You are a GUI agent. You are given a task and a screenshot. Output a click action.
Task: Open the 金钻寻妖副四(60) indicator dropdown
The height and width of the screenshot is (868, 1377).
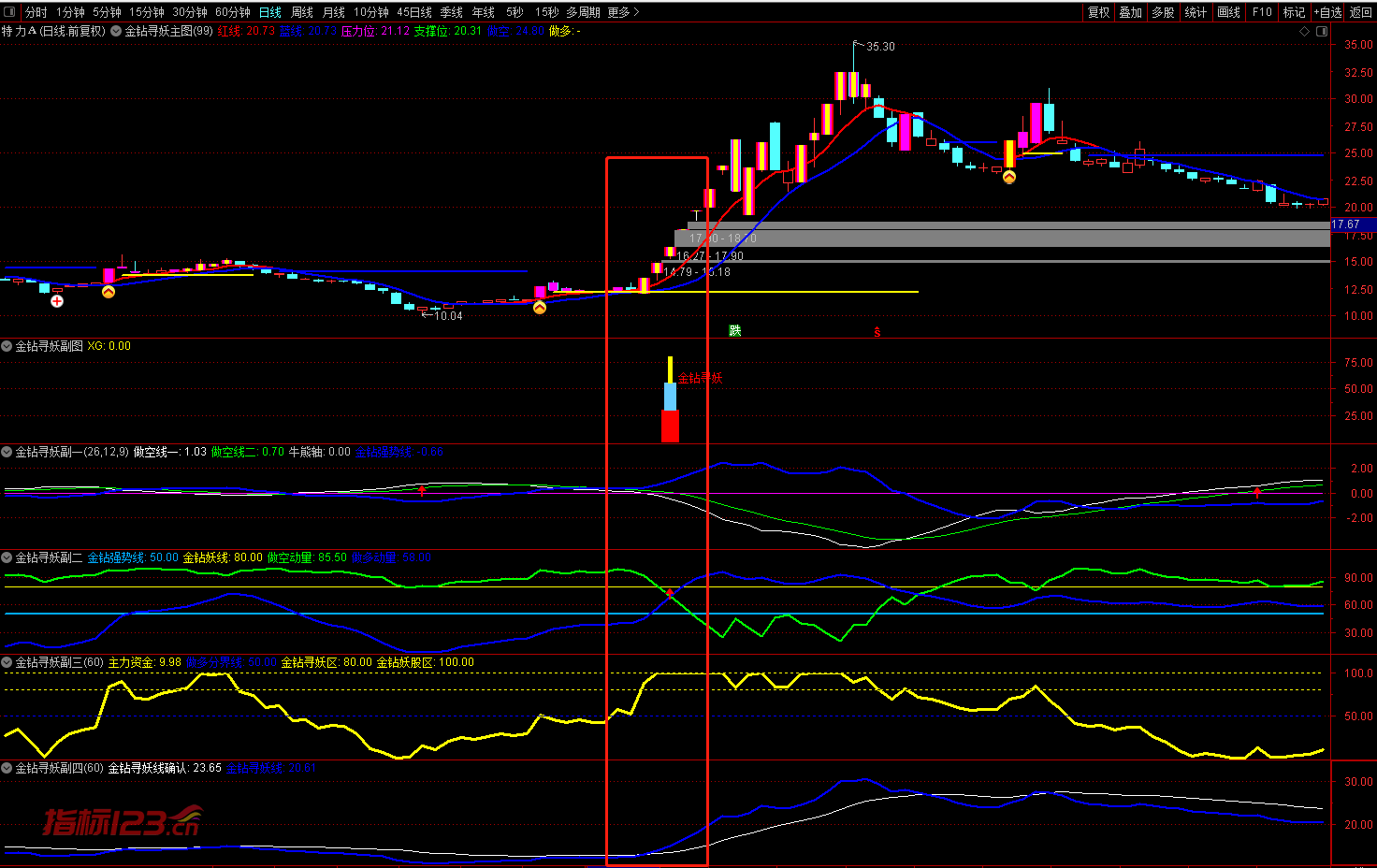[7, 768]
